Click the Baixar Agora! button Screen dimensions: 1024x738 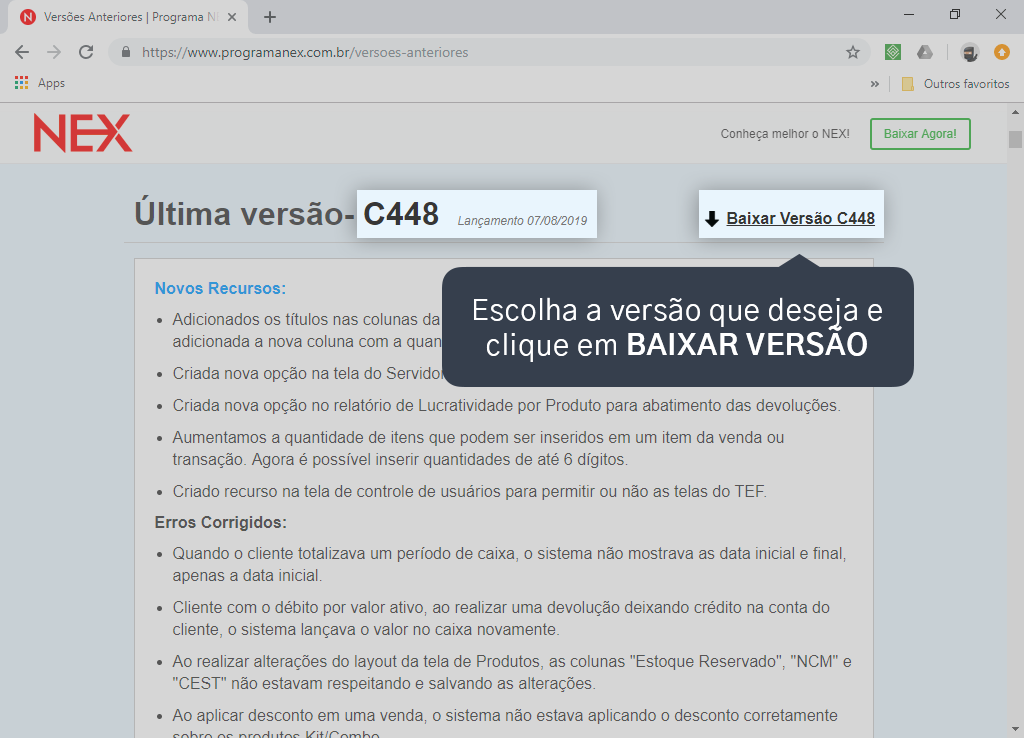click(920, 133)
